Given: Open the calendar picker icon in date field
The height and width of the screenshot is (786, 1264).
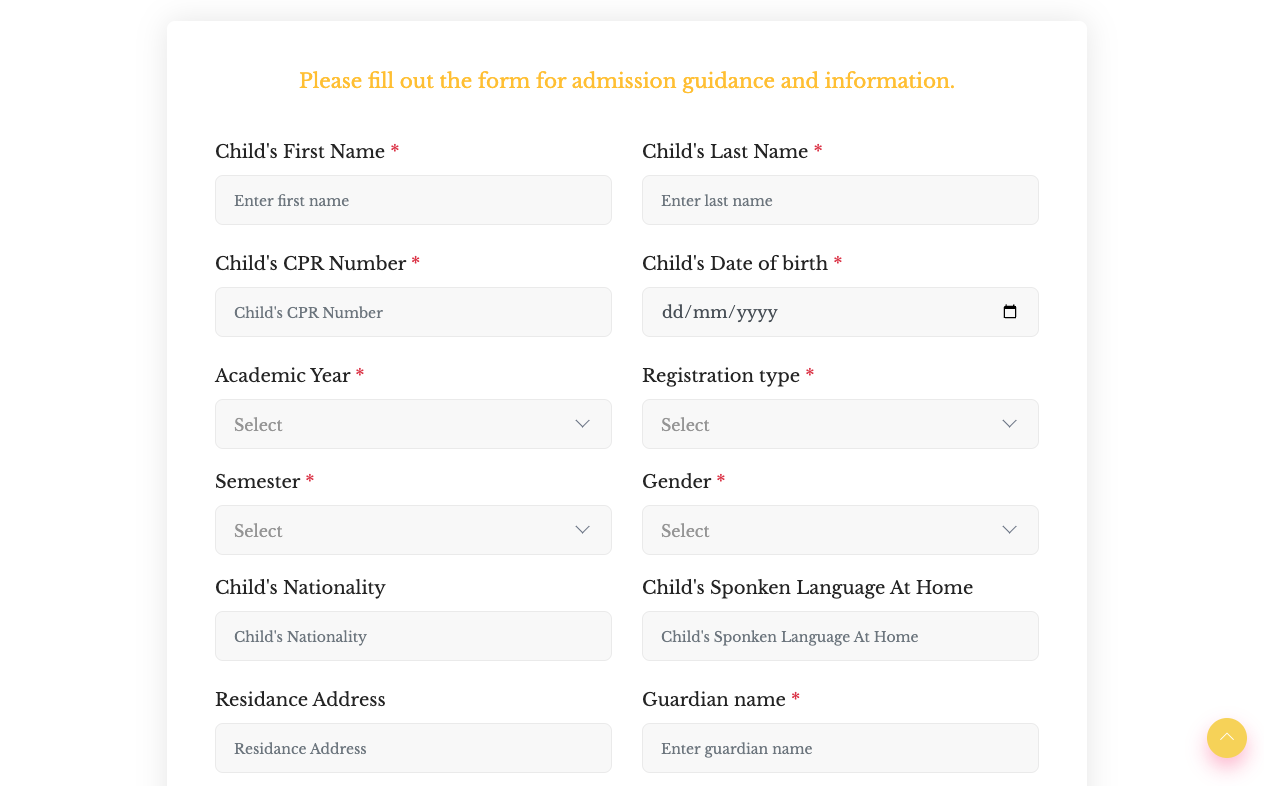Looking at the screenshot, I should pyautogui.click(x=1010, y=312).
